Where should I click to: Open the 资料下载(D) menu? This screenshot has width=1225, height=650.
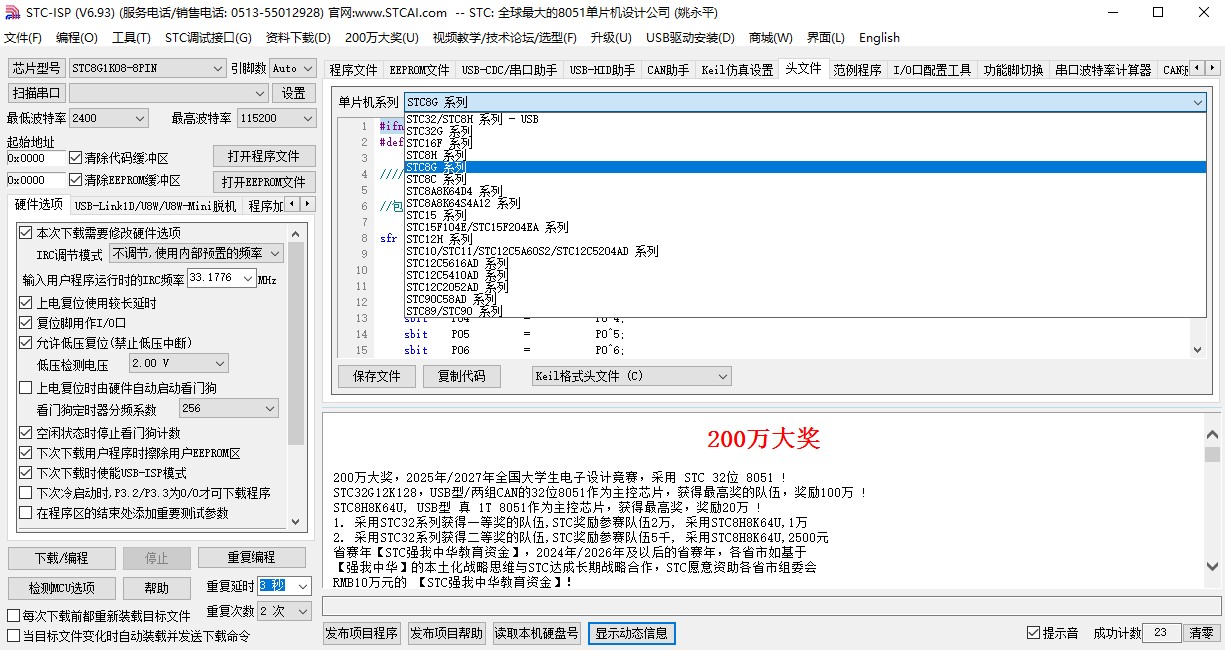pos(298,38)
